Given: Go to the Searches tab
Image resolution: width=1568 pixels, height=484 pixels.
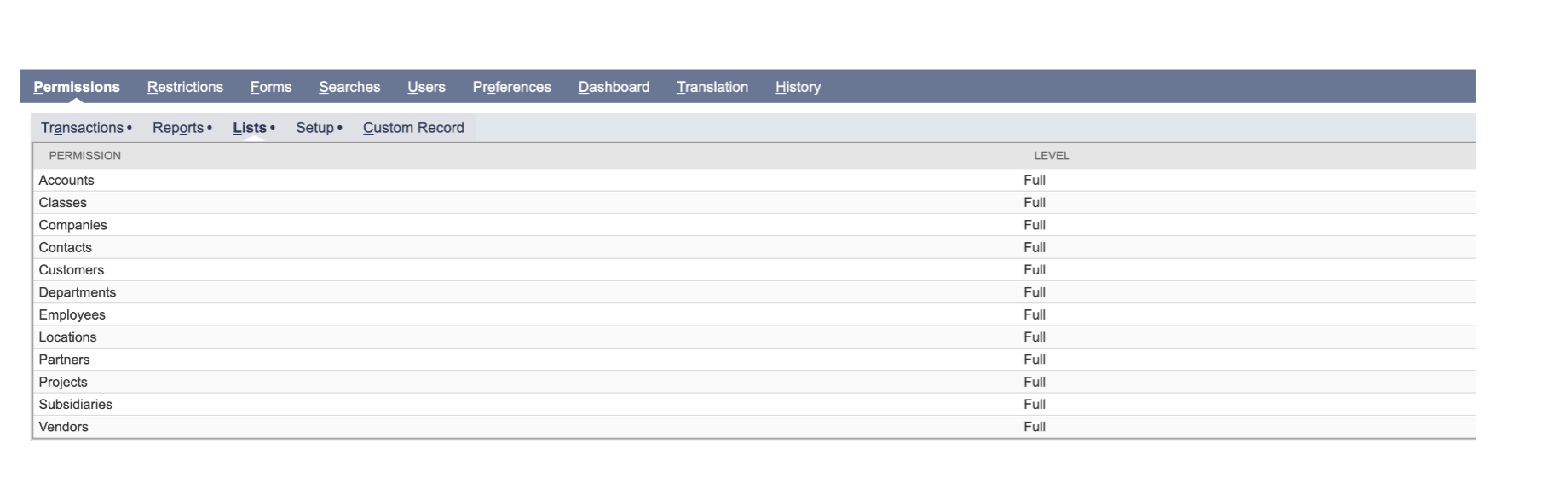Looking at the screenshot, I should pyautogui.click(x=349, y=87).
